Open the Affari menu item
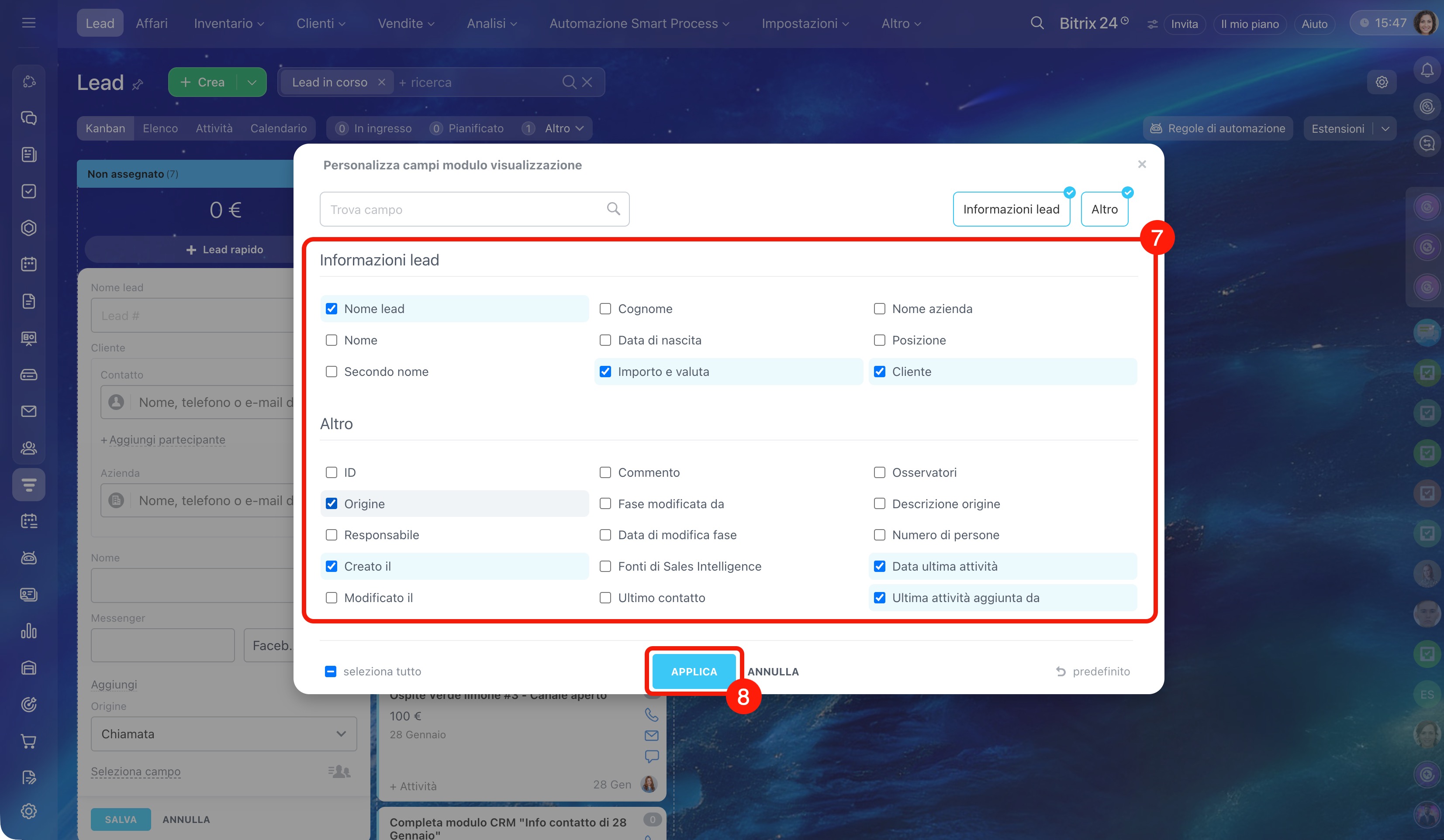Viewport: 1444px width, 840px height. tap(151, 24)
